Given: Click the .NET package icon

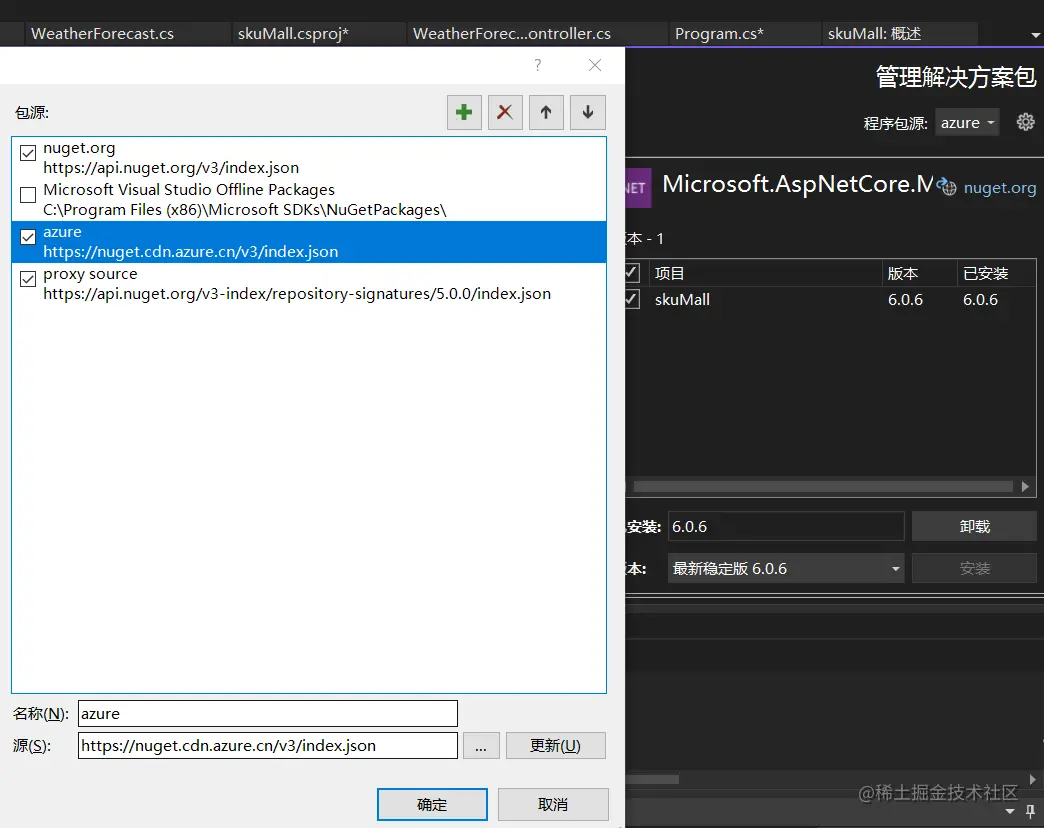Looking at the screenshot, I should [x=637, y=188].
